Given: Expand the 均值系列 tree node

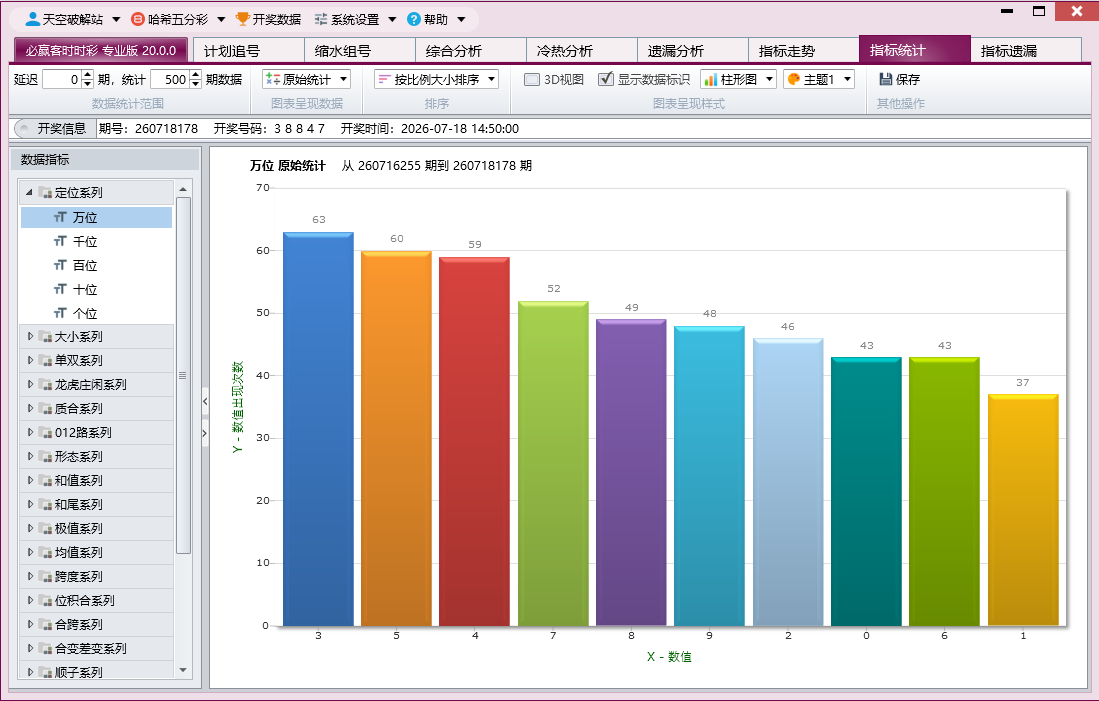Looking at the screenshot, I should (x=30, y=552).
